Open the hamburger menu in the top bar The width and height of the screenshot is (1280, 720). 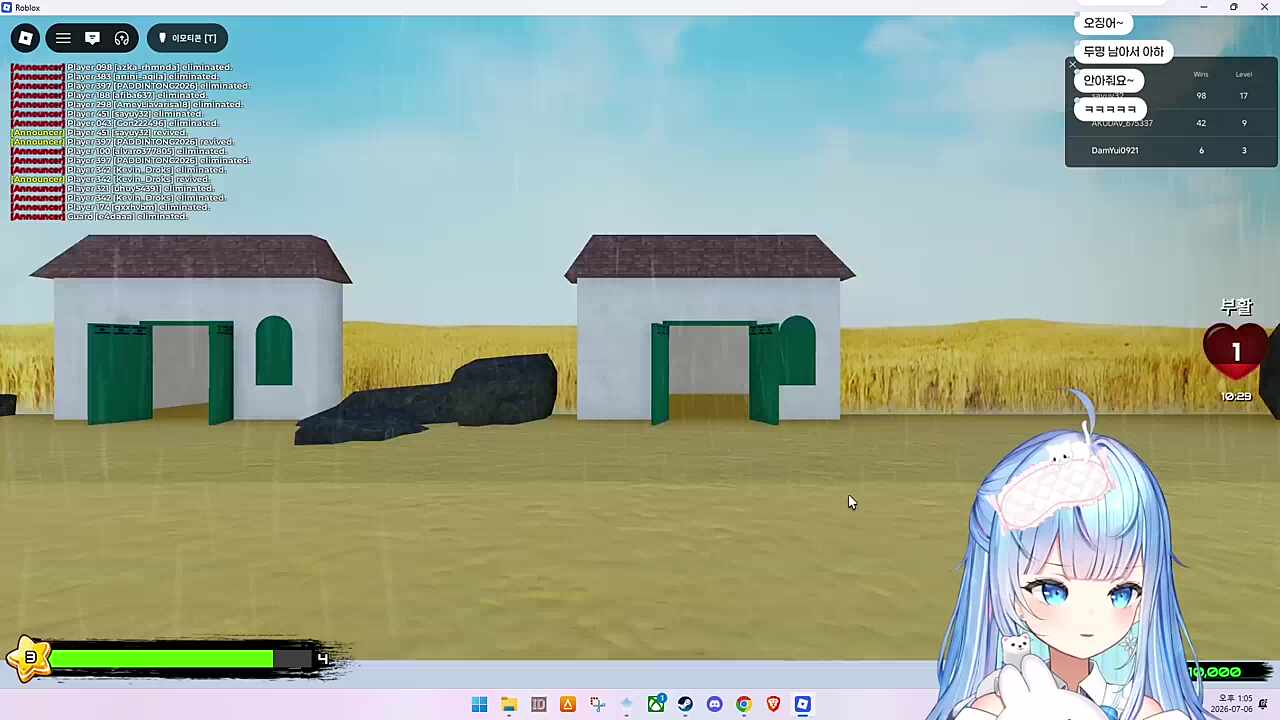tap(63, 38)
